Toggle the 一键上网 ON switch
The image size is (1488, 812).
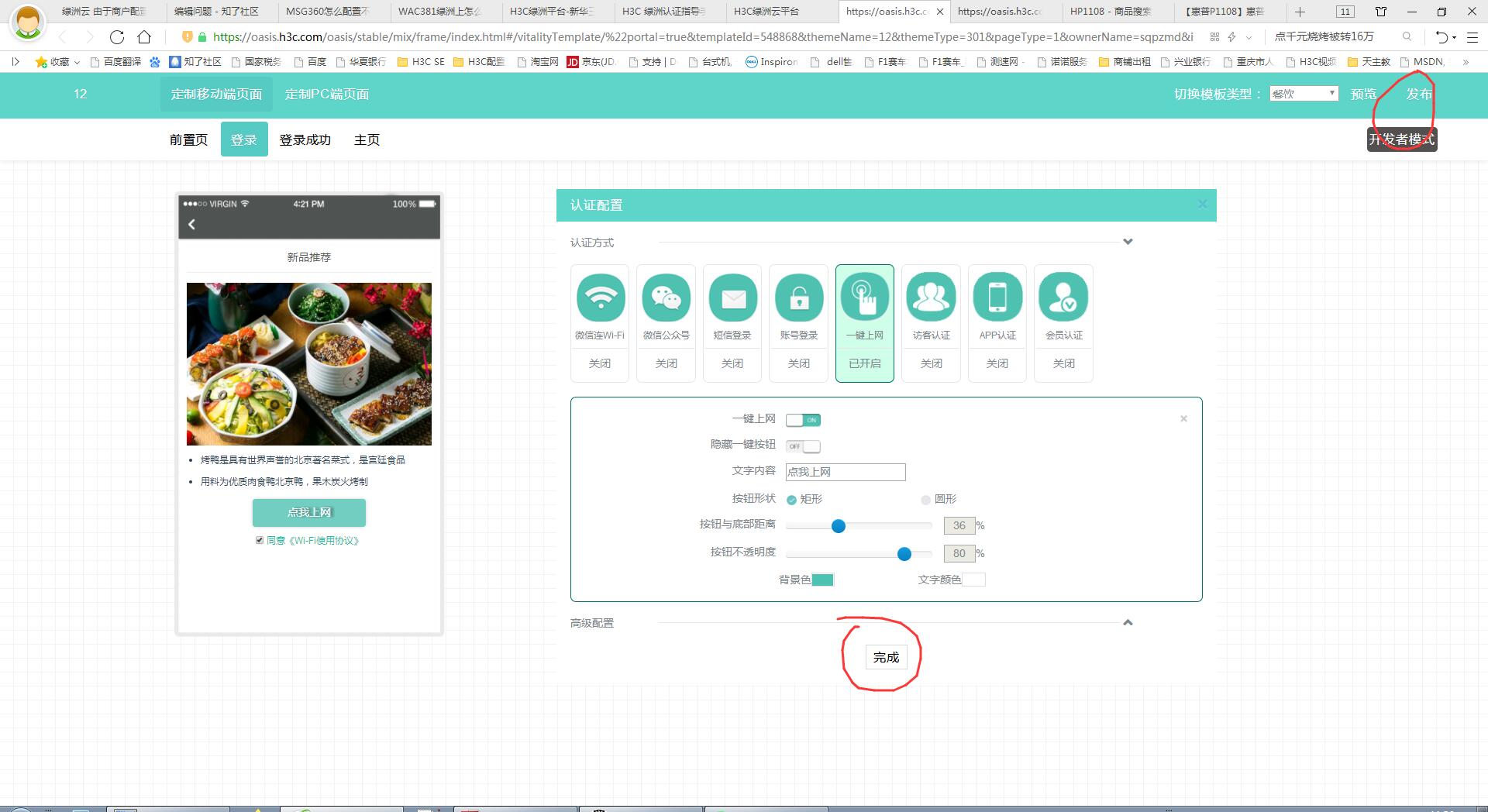click(x=803, y=420)
